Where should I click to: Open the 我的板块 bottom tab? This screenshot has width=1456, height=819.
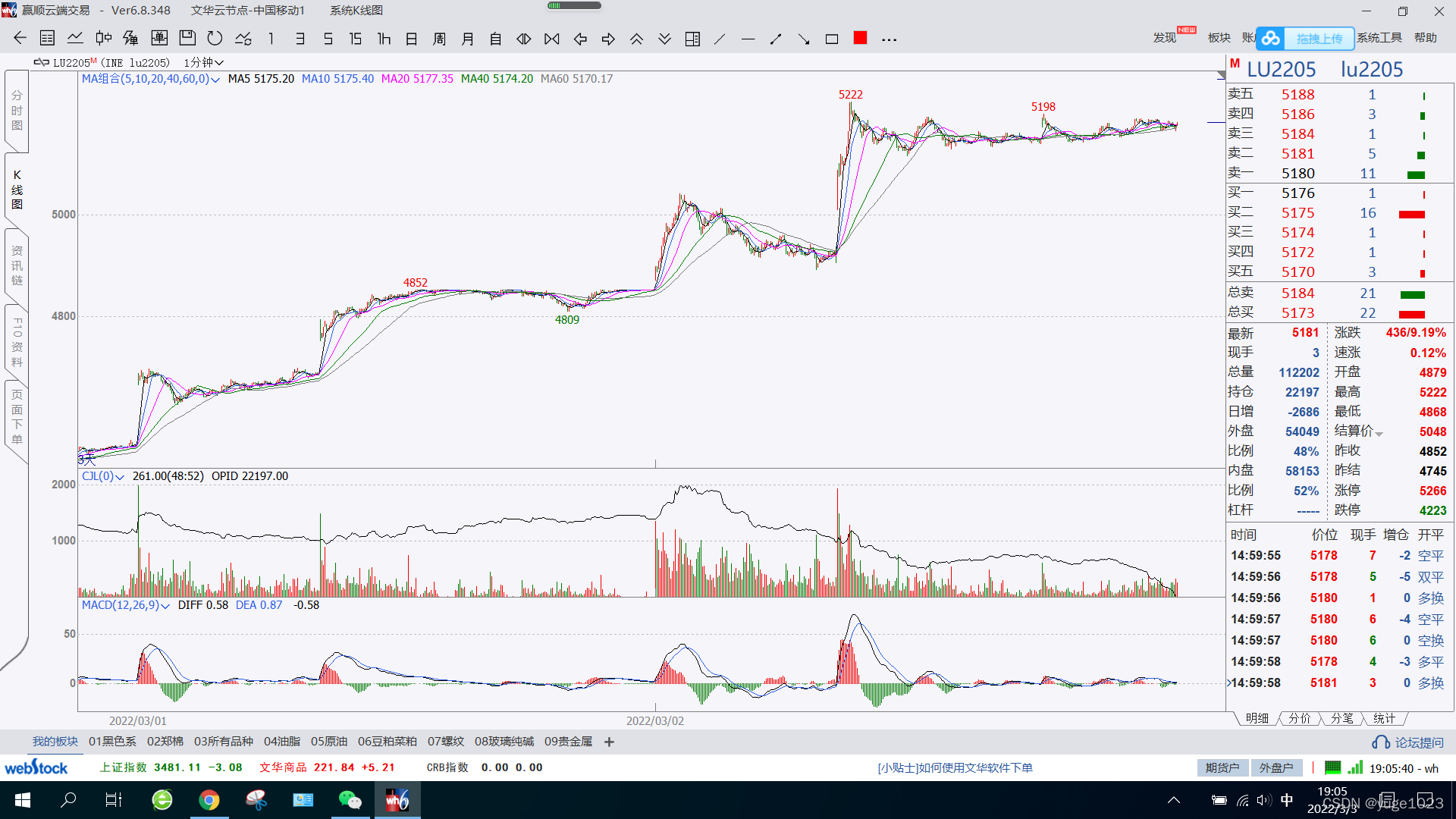[55, 742]
